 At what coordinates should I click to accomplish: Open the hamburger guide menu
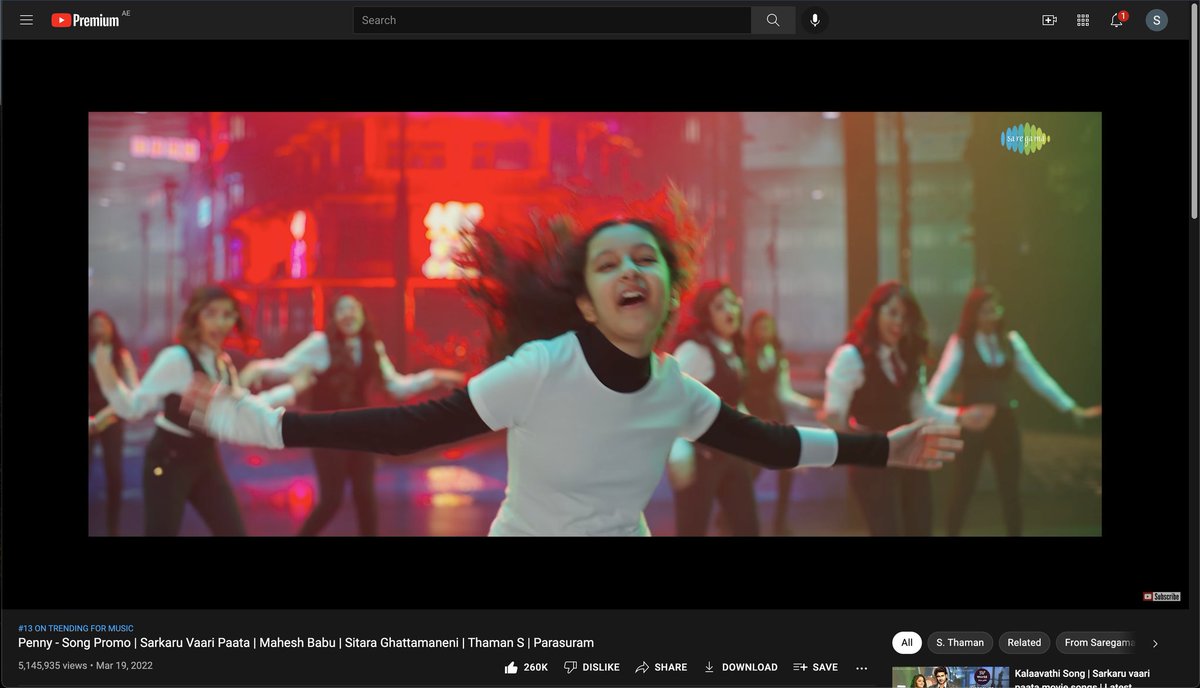coord(27,20)
